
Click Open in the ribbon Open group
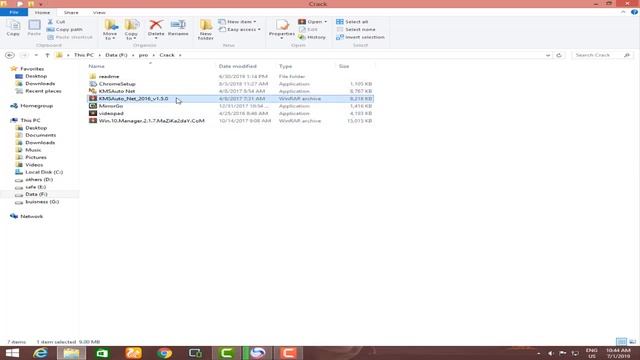(313, 22)
